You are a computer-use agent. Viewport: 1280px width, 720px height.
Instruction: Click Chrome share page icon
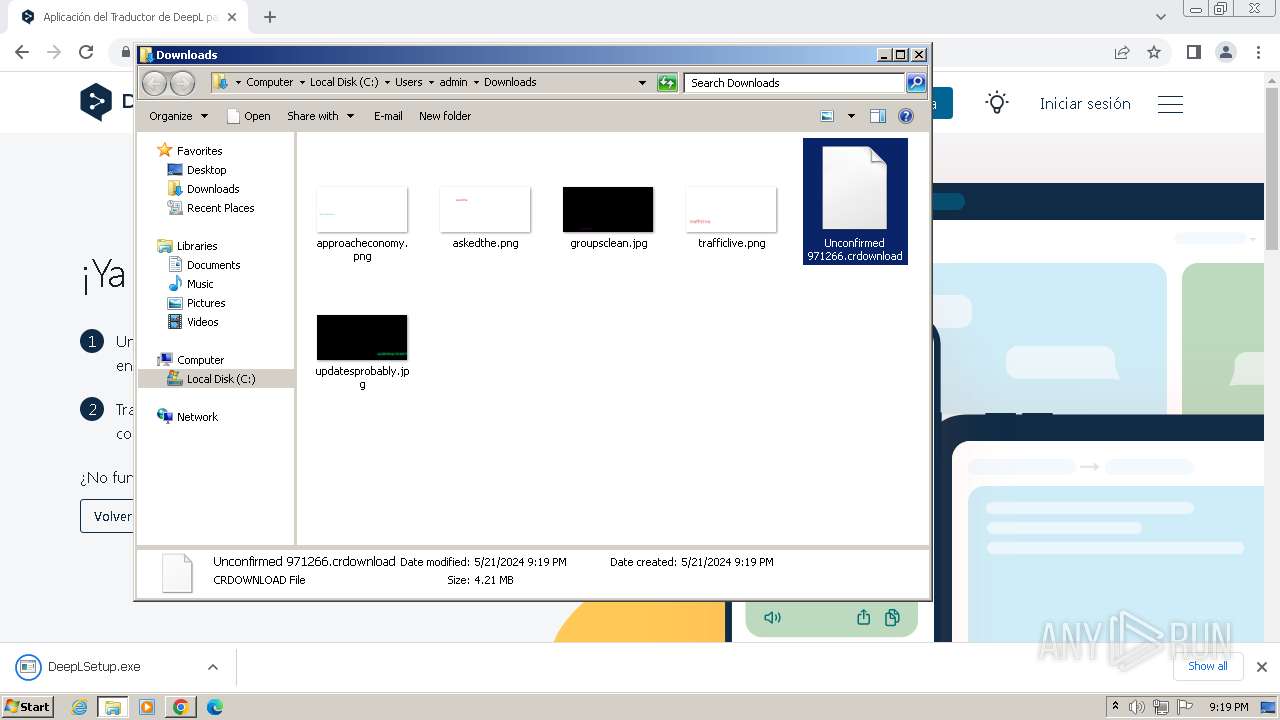[x=1122, y=52]
